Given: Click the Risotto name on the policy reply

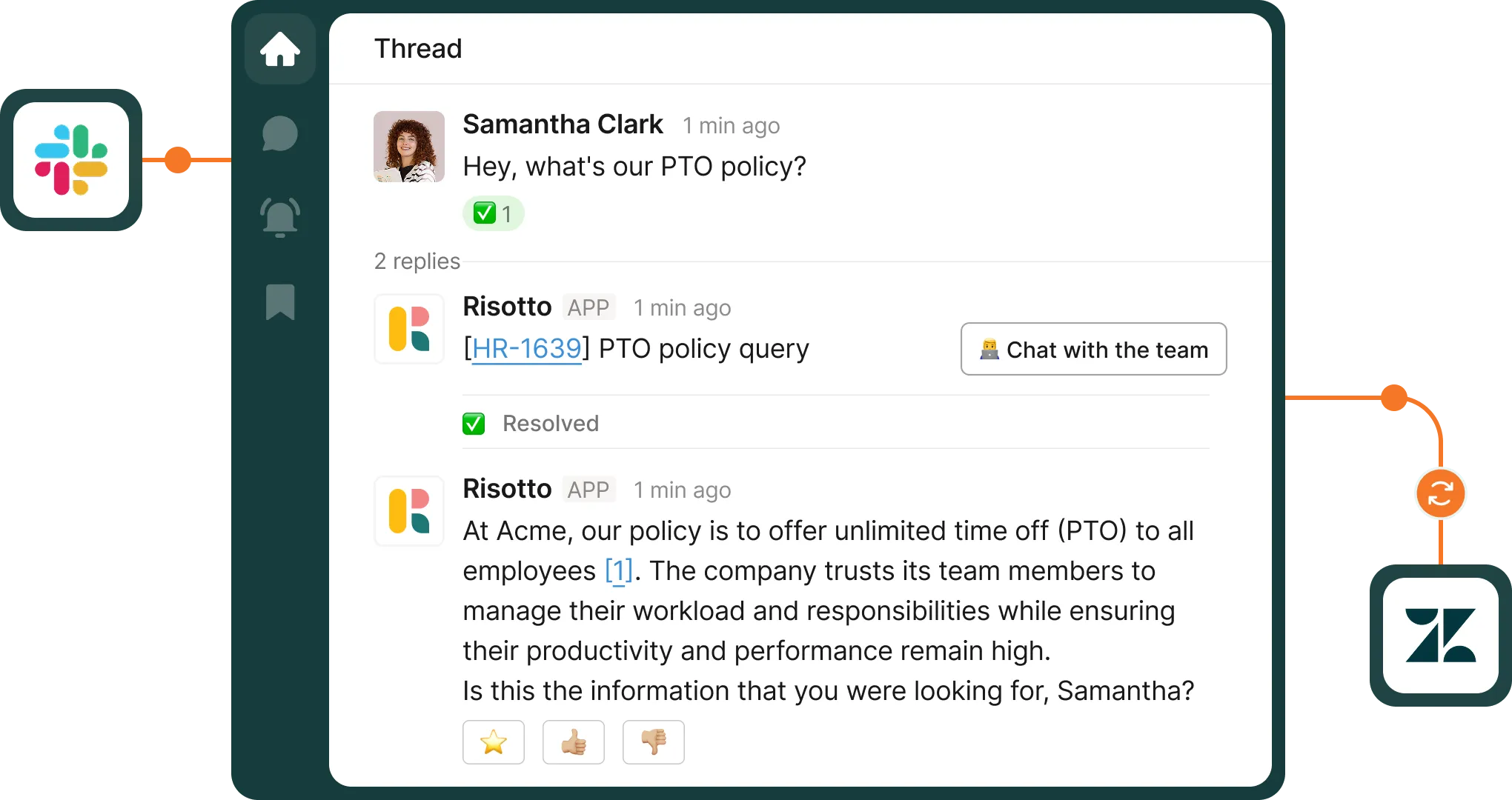Looking at the screenshot, I should point(508,489).
